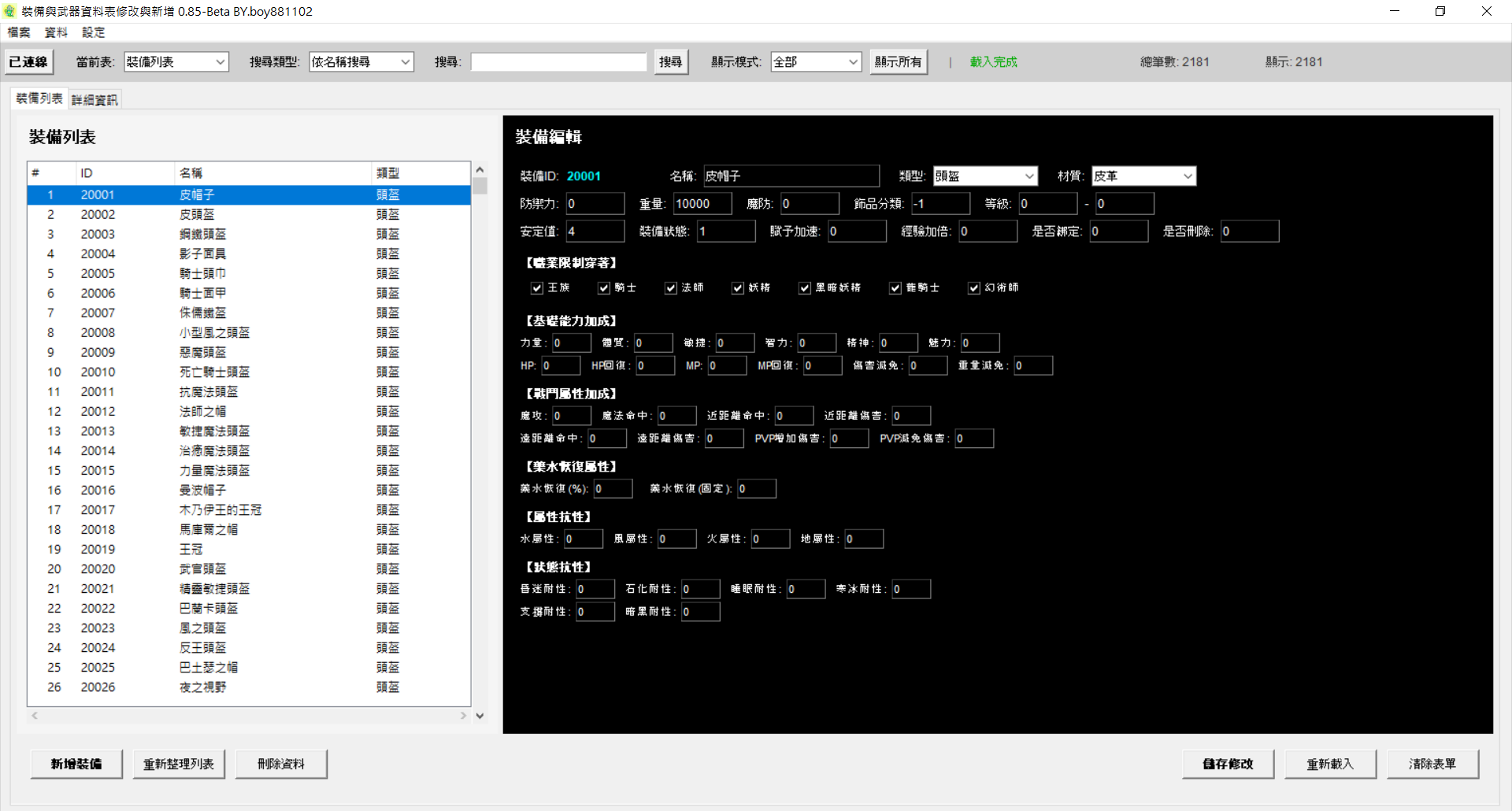The width and height of the screenshot is (1512, 811).
Task: Open the 搜尋類型 dropdown
Action: click(x=361, y=61)
